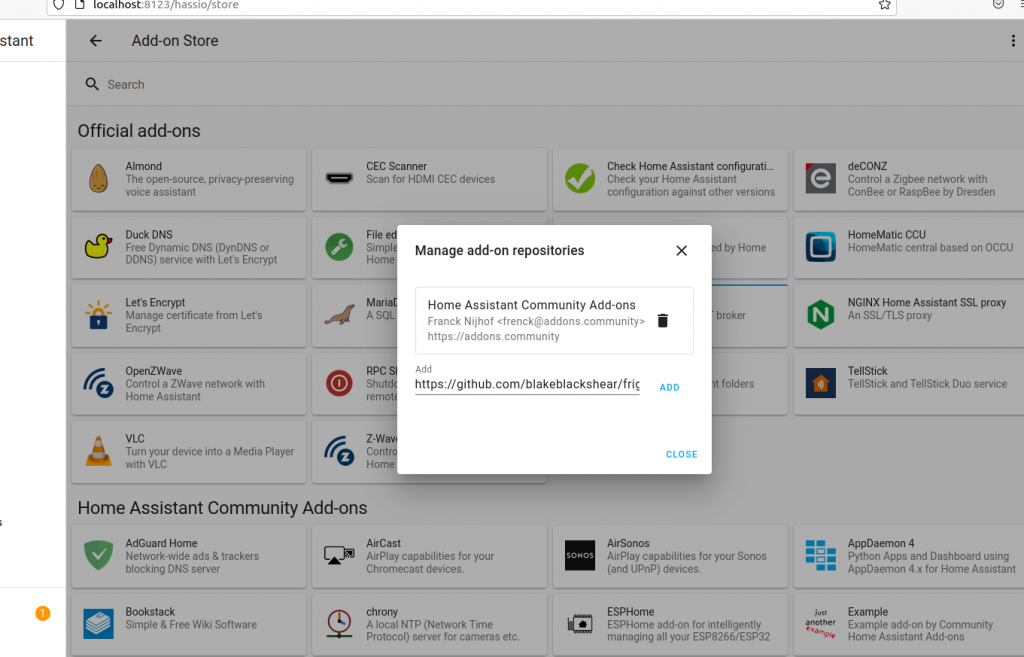
Task: Open the VLC traffic cone icon
Action: pyautogui.click(x=99, y=451)
